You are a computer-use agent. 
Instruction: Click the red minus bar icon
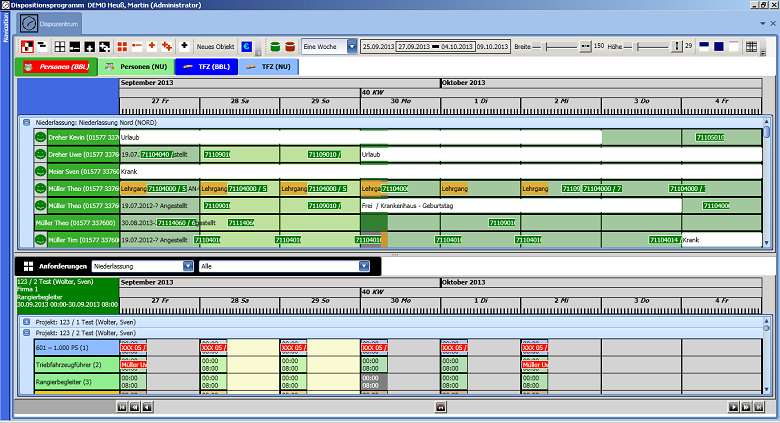click(137, 46)
